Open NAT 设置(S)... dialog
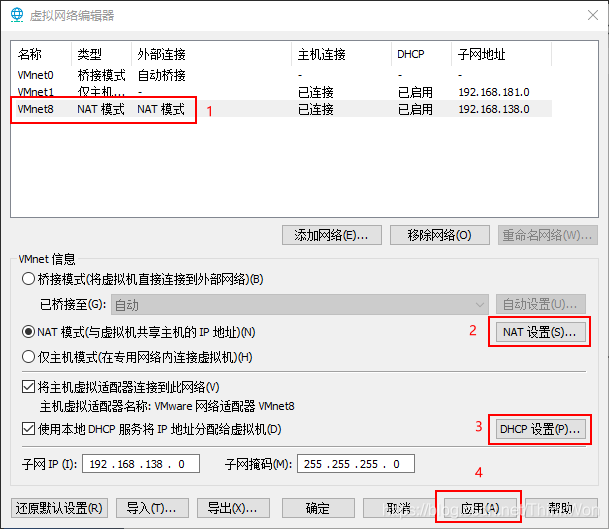Image resolution: width=609 pixels, height=529 pixels. coord(541,332)
